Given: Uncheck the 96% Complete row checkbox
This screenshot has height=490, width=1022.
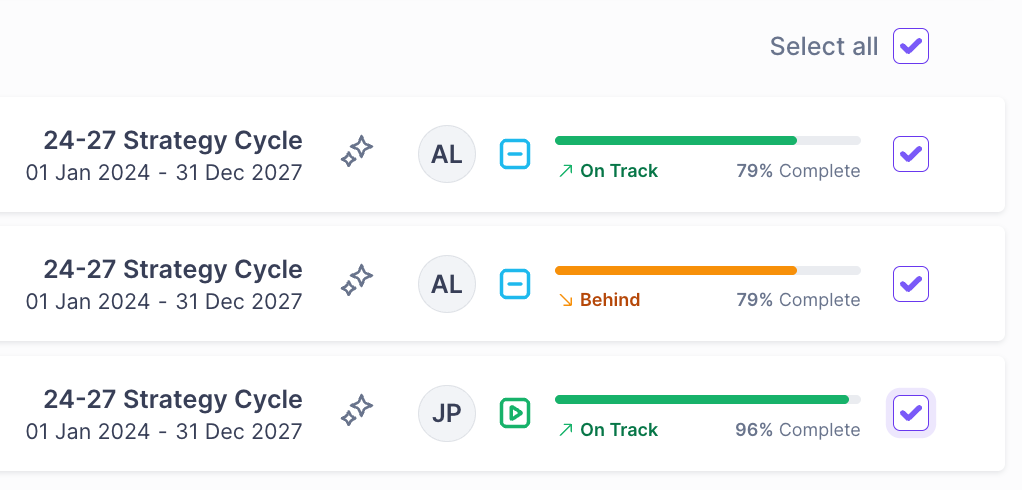Looking at the screenshot, I should [911, 413].
